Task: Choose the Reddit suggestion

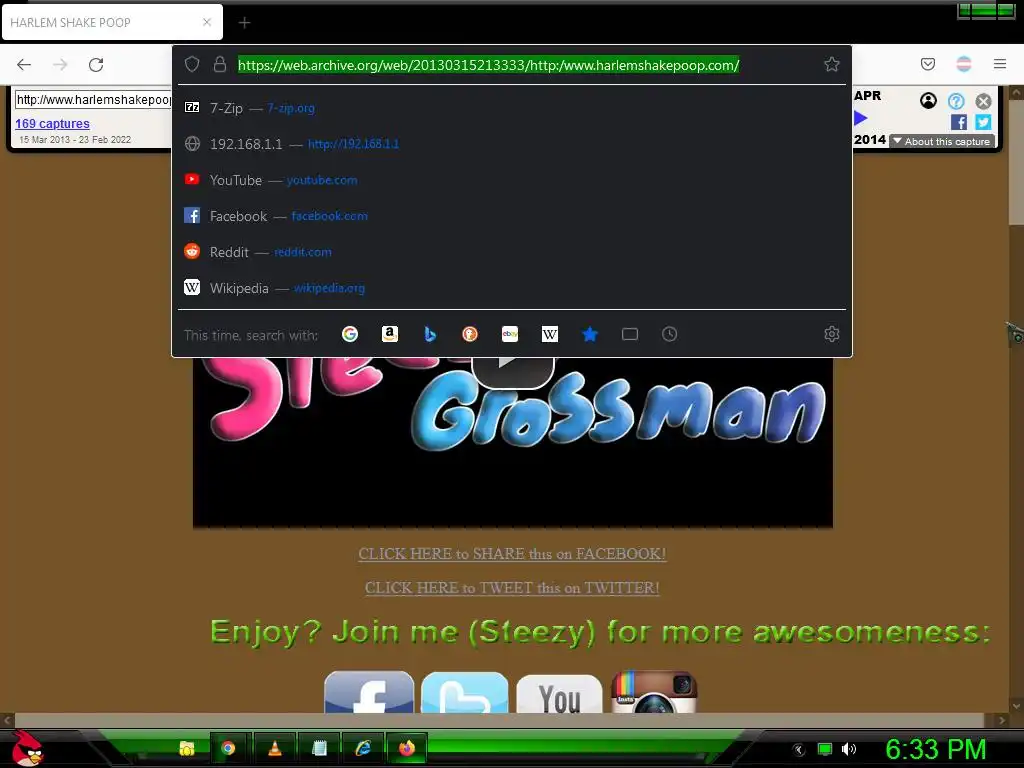Action: 512,251
